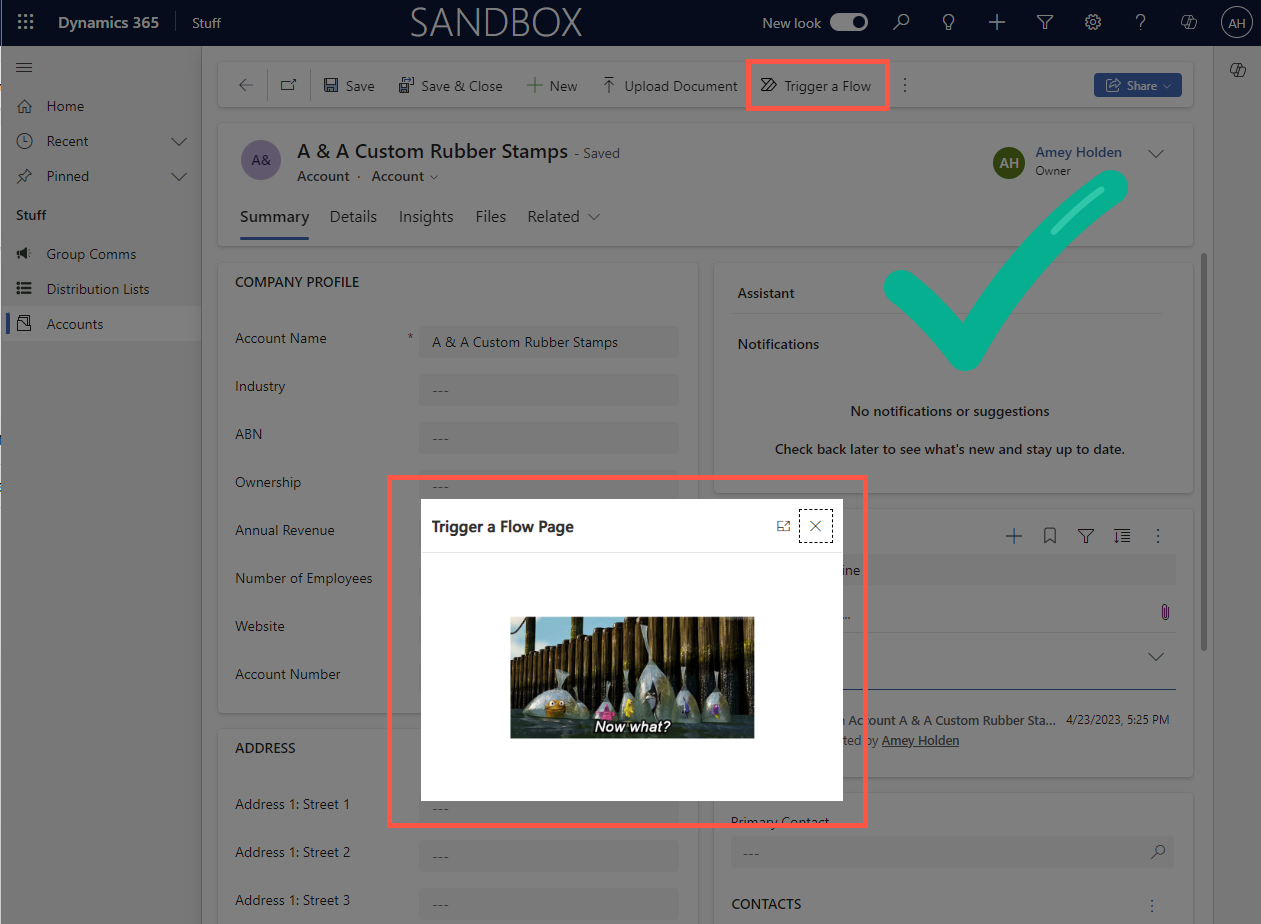The width and height of the screenshot is (1261, 924).
Task: Open the search icon in the top bar
Action: (901, 22)
